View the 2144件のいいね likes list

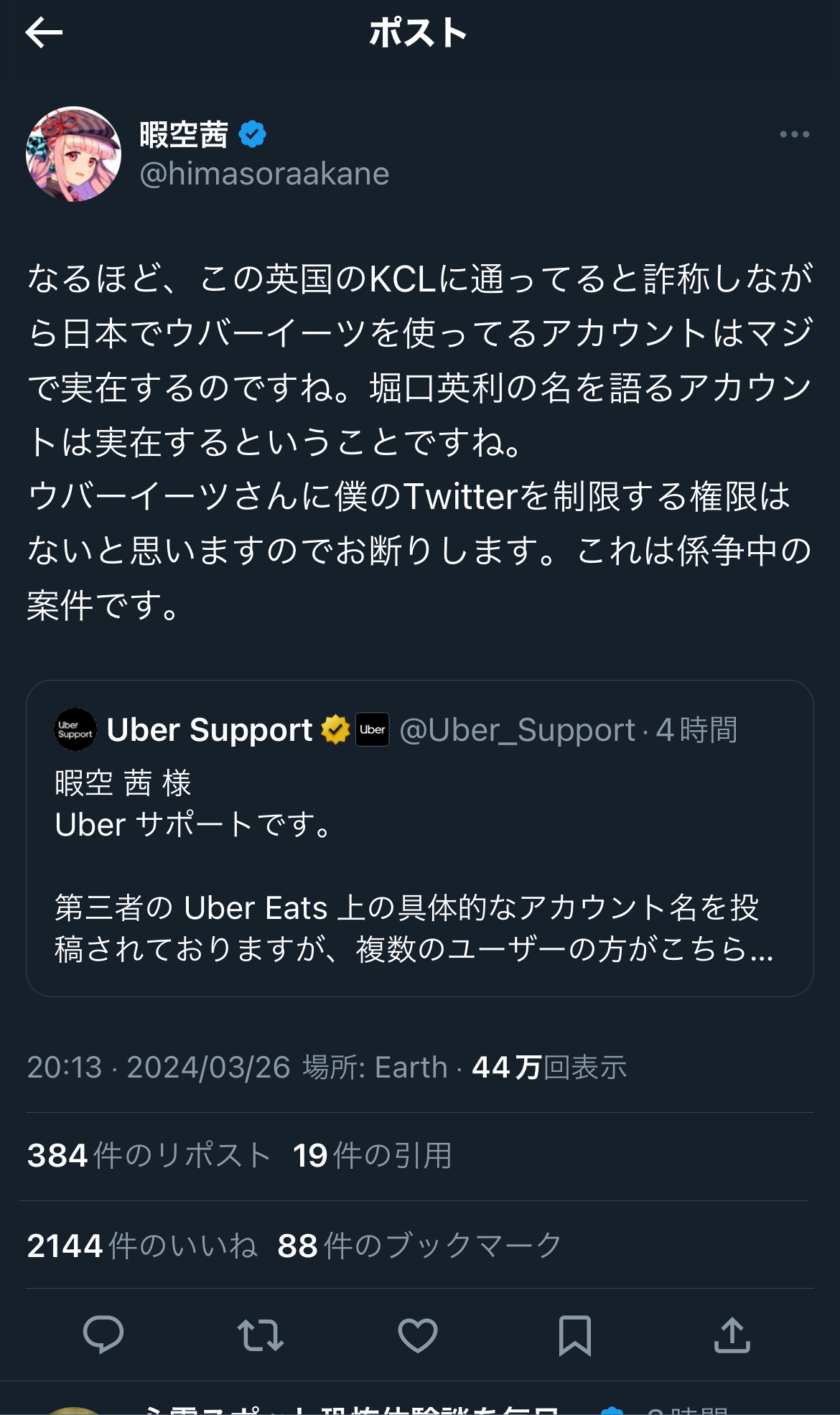(x=142, y=1246)
